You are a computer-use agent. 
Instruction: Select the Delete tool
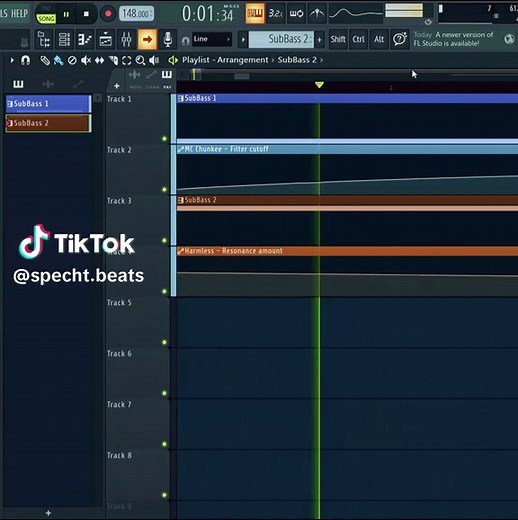click(72, 60)
